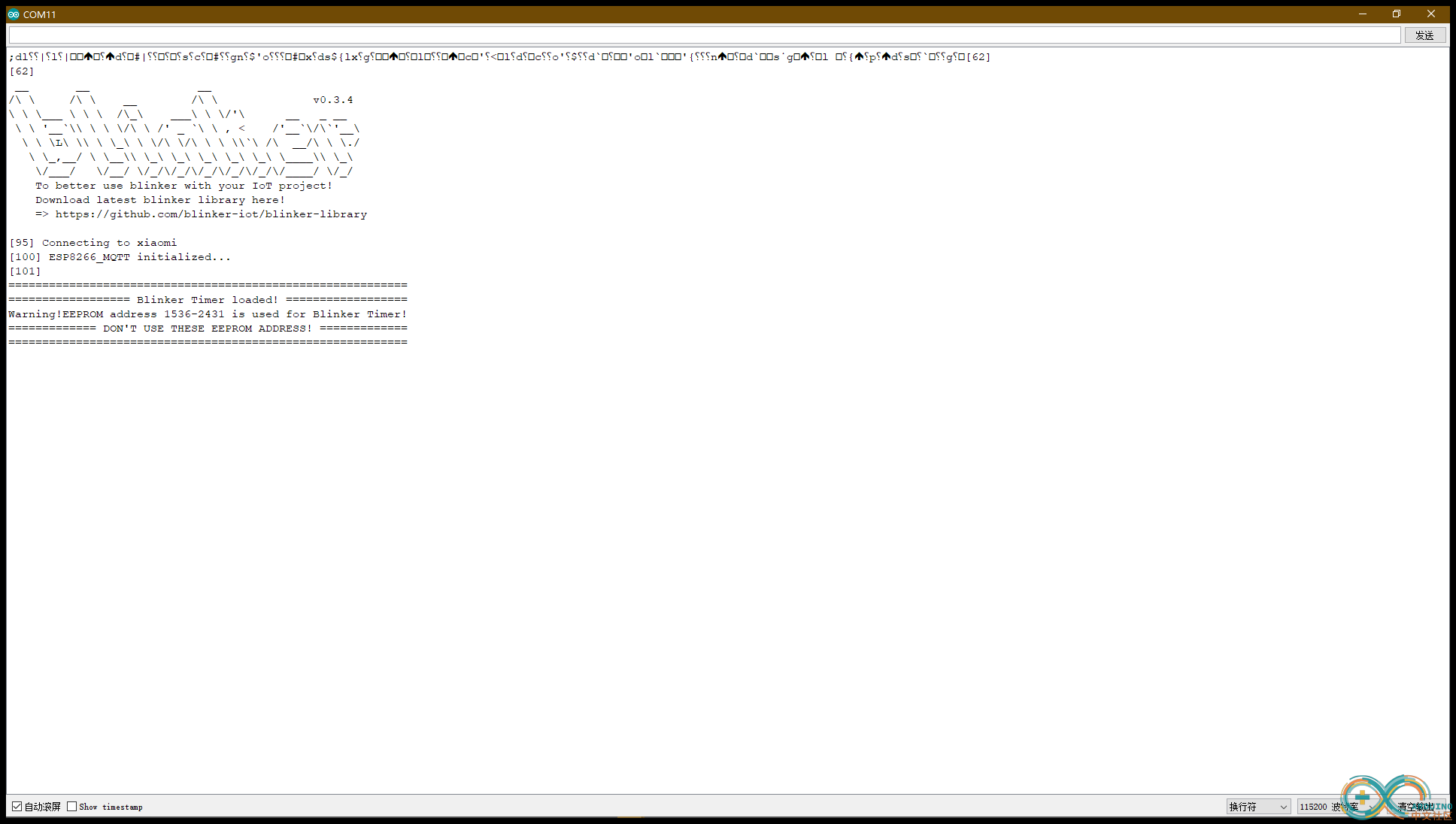
Task: Toggle the 自动滚屏 autoscroll checkbox
Action: click(x=17, y=807)
